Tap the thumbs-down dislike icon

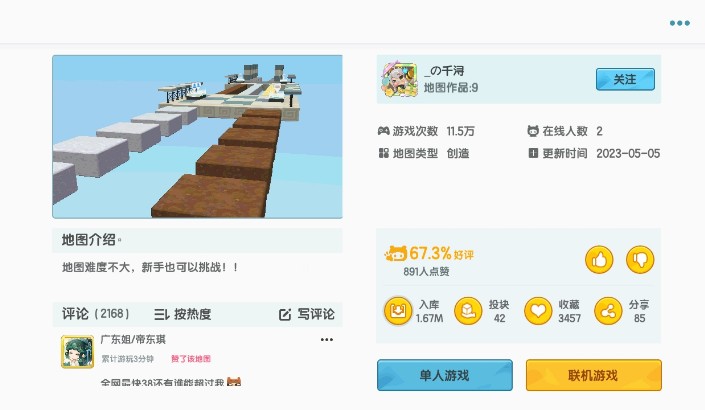coord(640,259)
